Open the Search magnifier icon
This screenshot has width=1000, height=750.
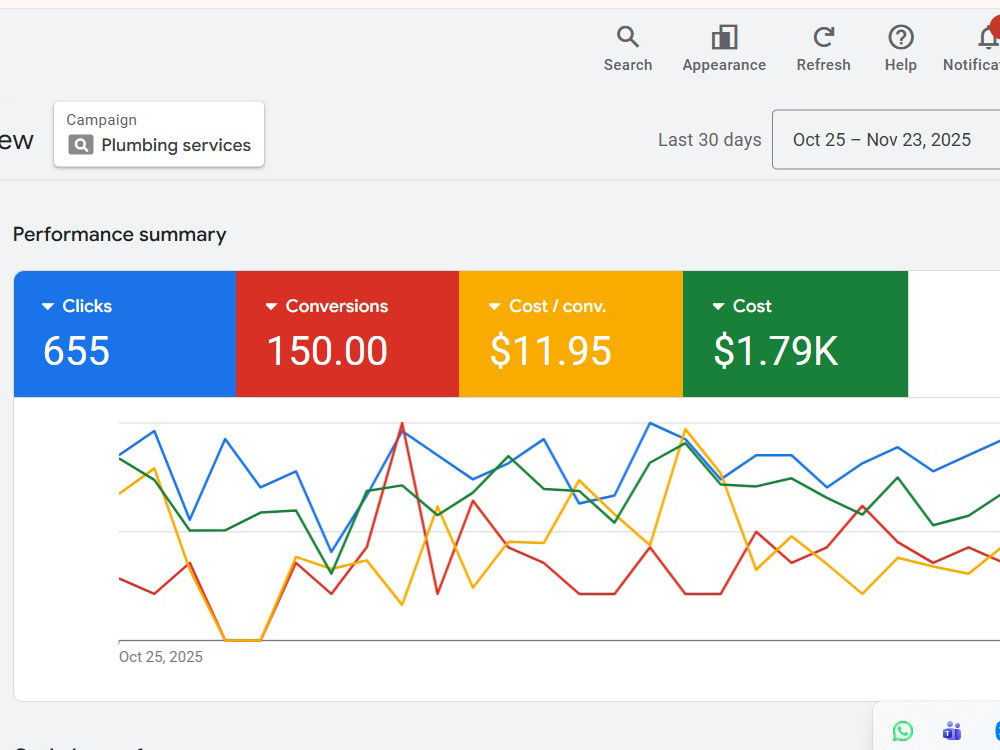point(628,37)
